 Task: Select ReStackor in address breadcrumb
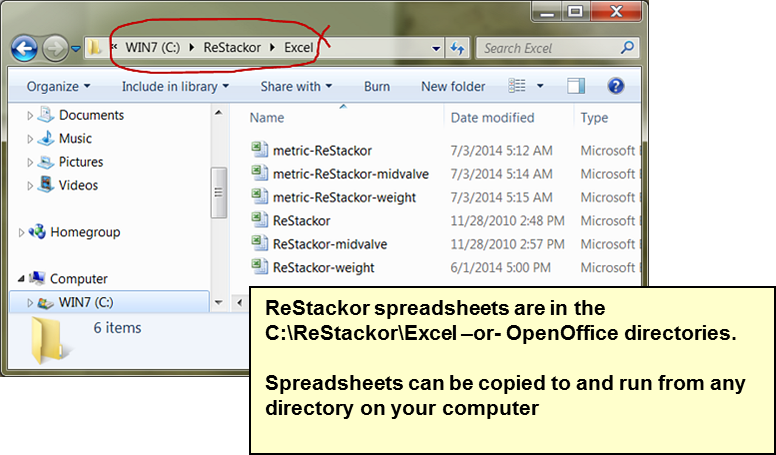[x=232, y=48]
